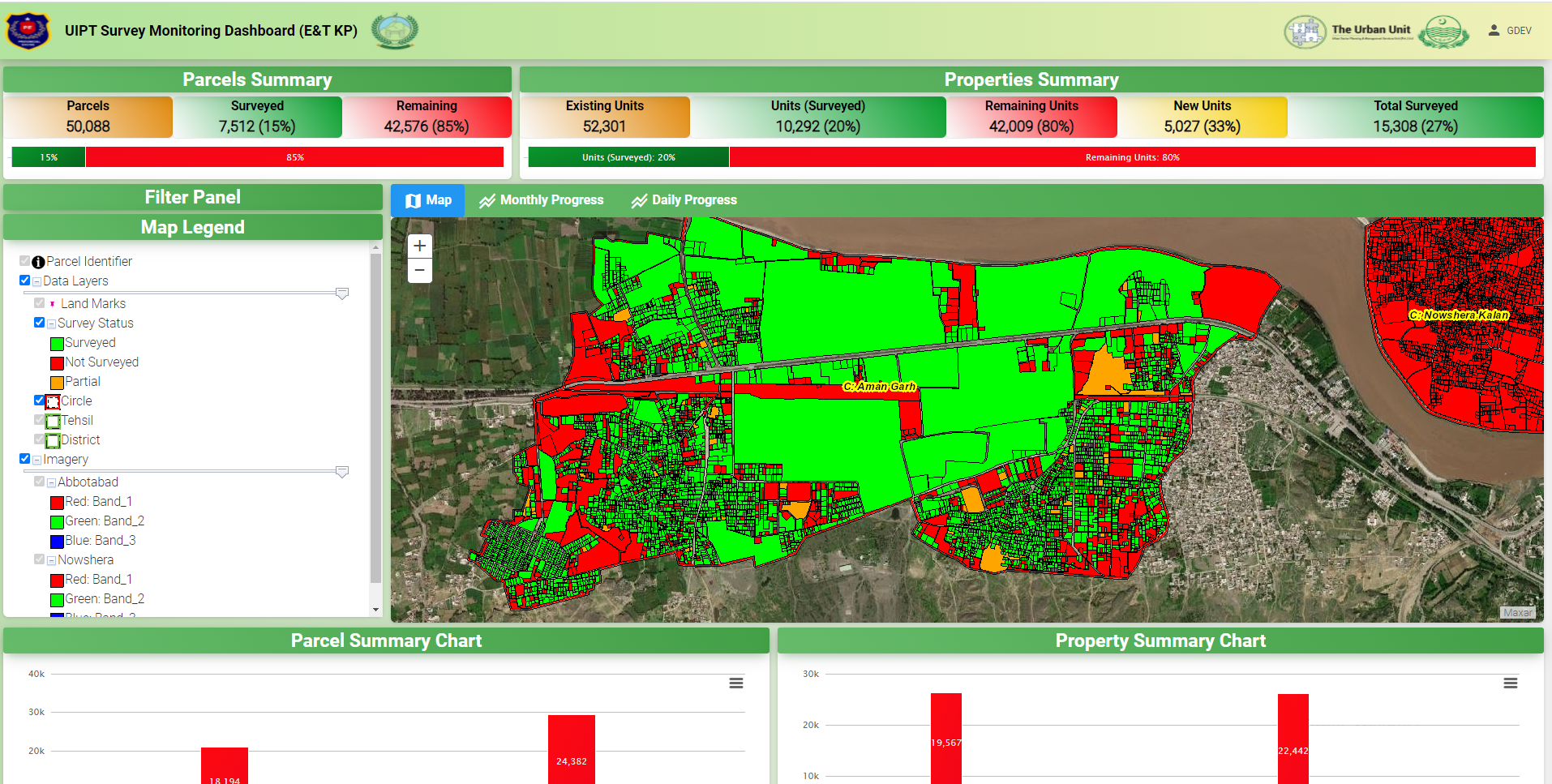Click the police badge logo in header
Screen dimensions: 1552x784
point(28,31)
